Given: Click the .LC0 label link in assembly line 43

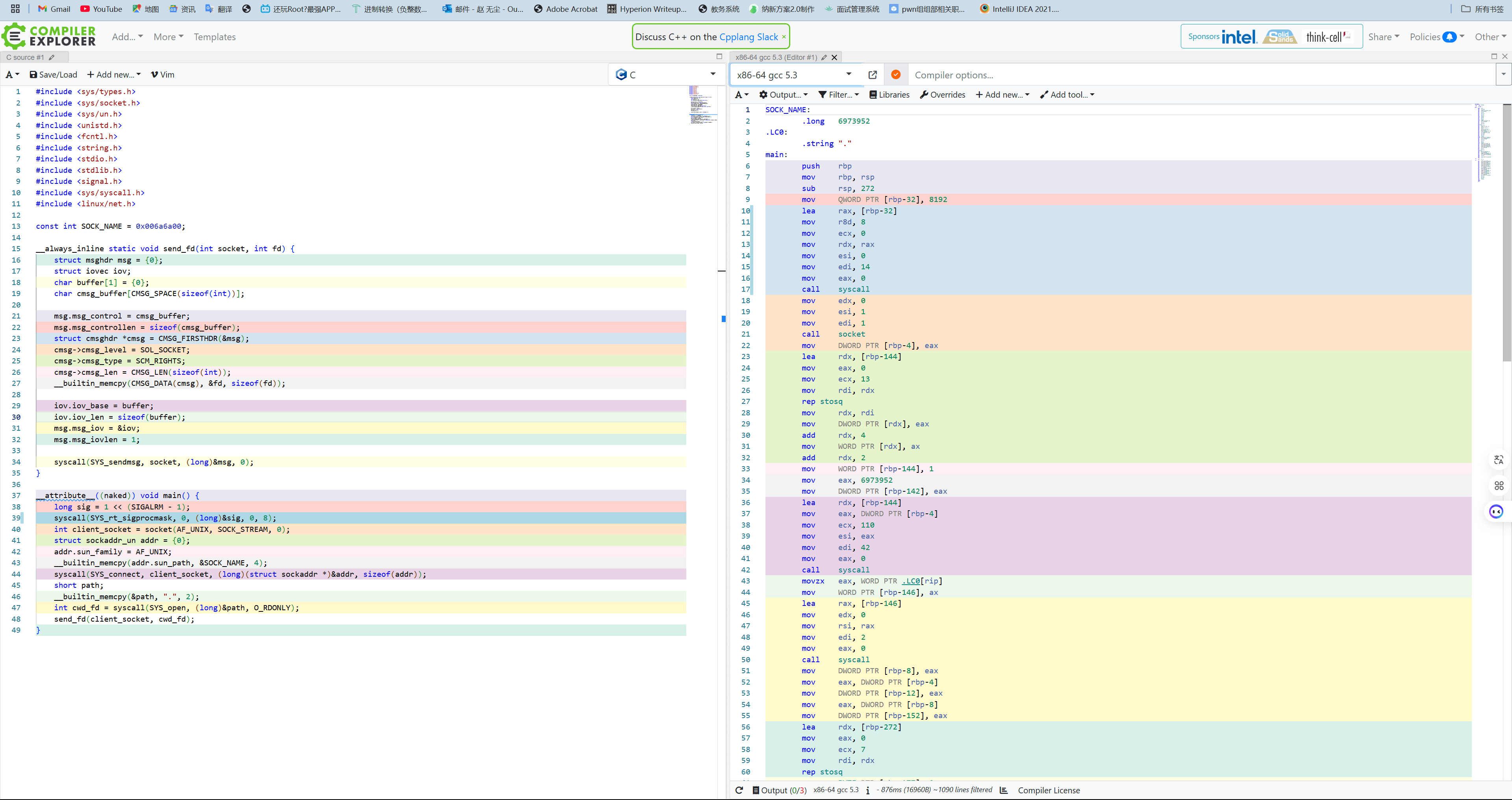Looking at the screenshot, I should click(x=911, y=581).
